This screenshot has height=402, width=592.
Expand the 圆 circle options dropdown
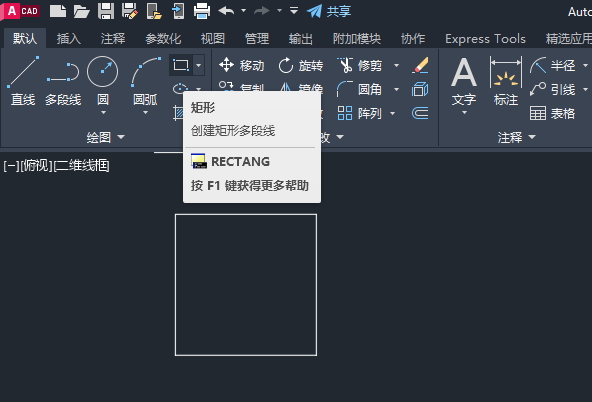click(103, 112)
